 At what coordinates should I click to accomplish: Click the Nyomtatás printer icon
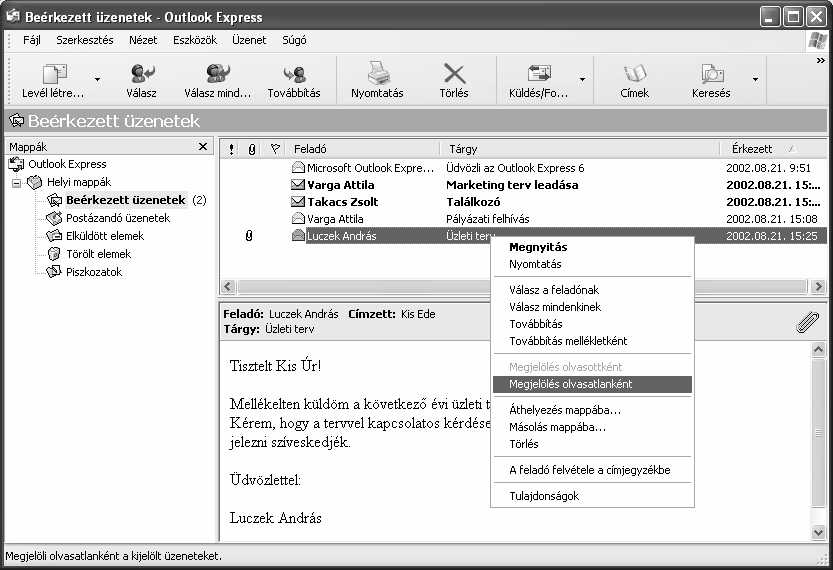(x=378, y=74)
